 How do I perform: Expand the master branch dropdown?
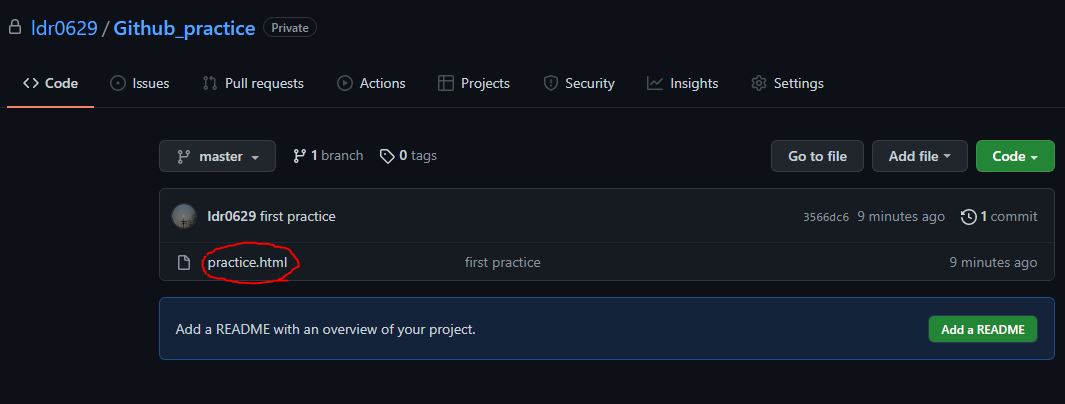point(217,156)
